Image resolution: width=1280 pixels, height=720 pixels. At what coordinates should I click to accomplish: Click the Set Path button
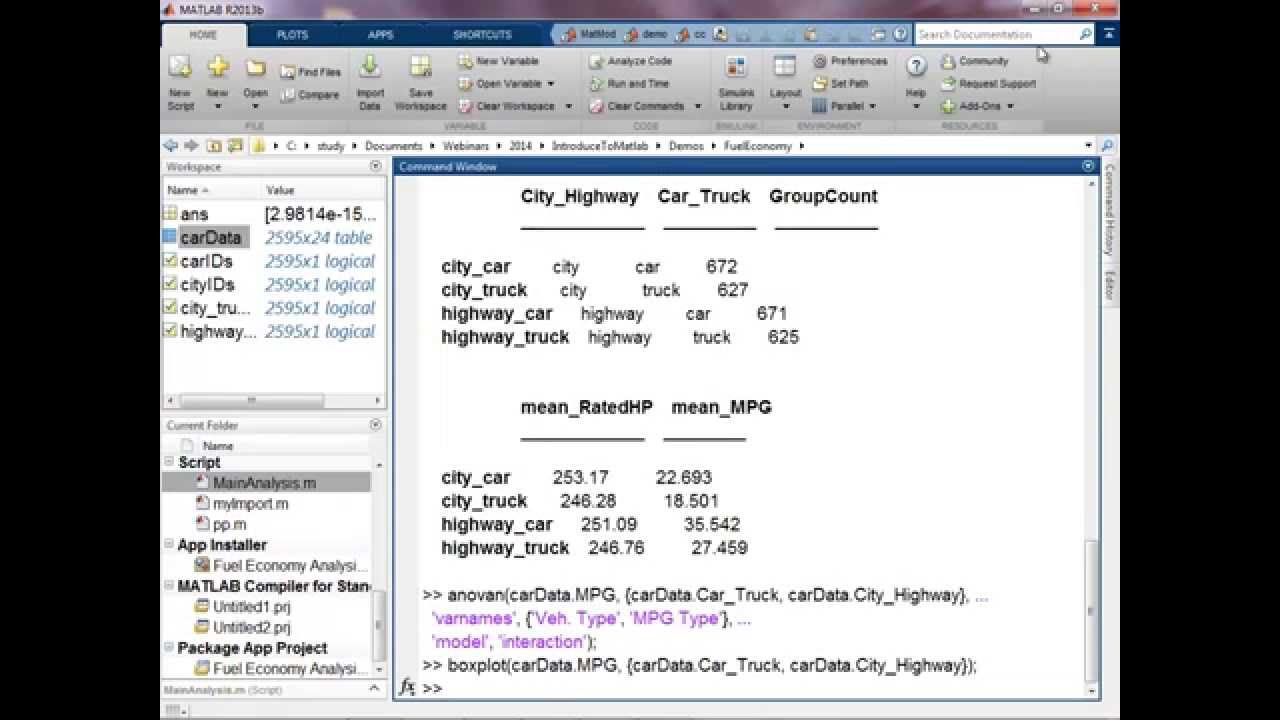840,84
